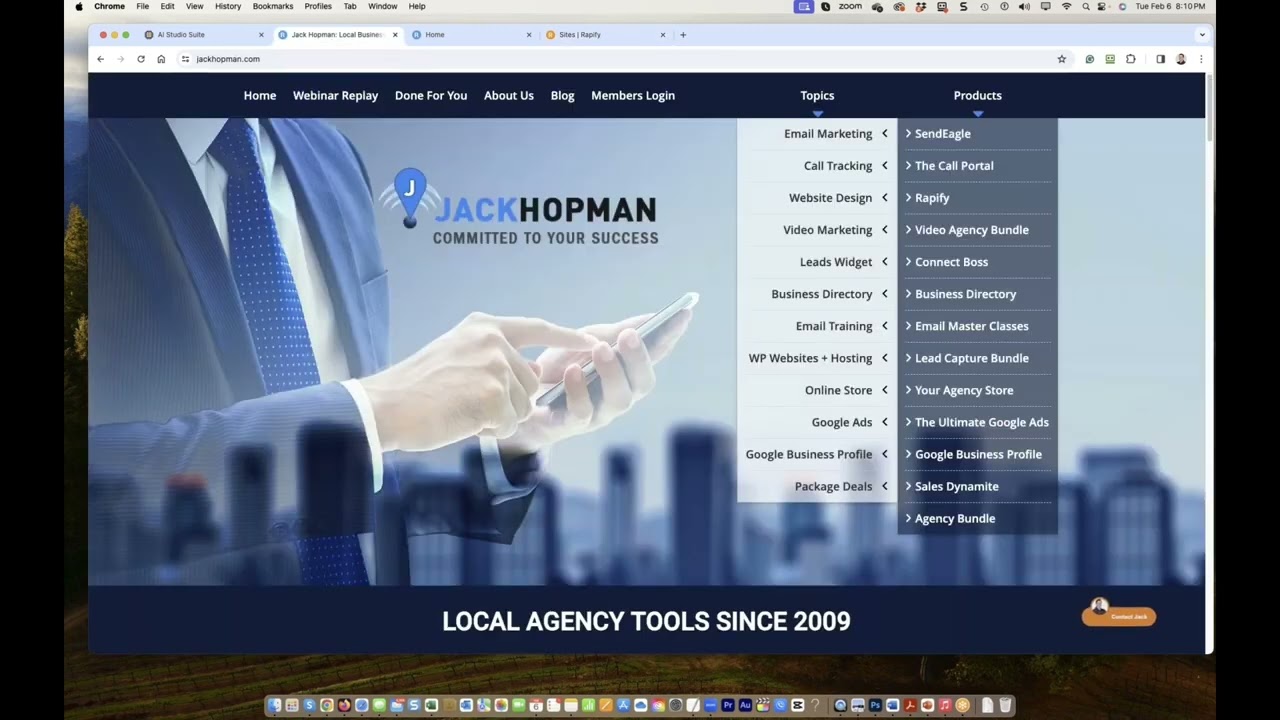The image size is (1280, 720).
Task: Go back using the browser back arrow
Action: tap(100, 59)
